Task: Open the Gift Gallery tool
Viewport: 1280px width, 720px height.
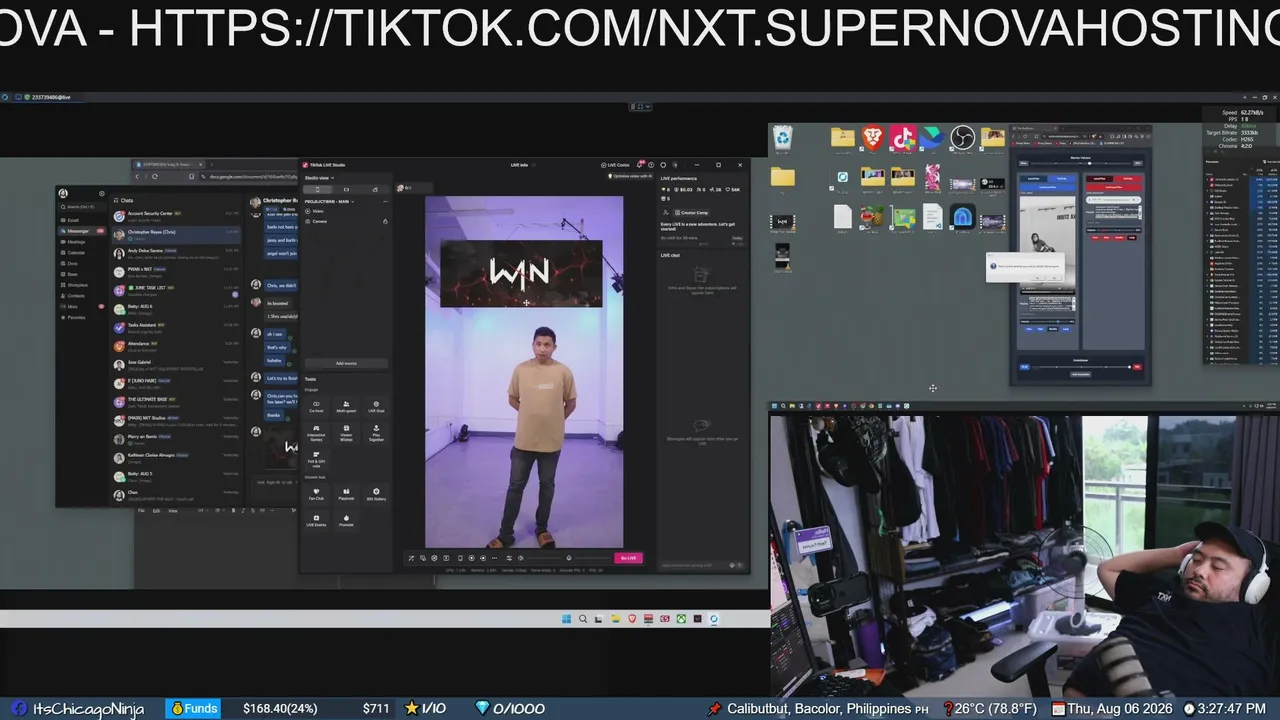Action: pos(376,494)
